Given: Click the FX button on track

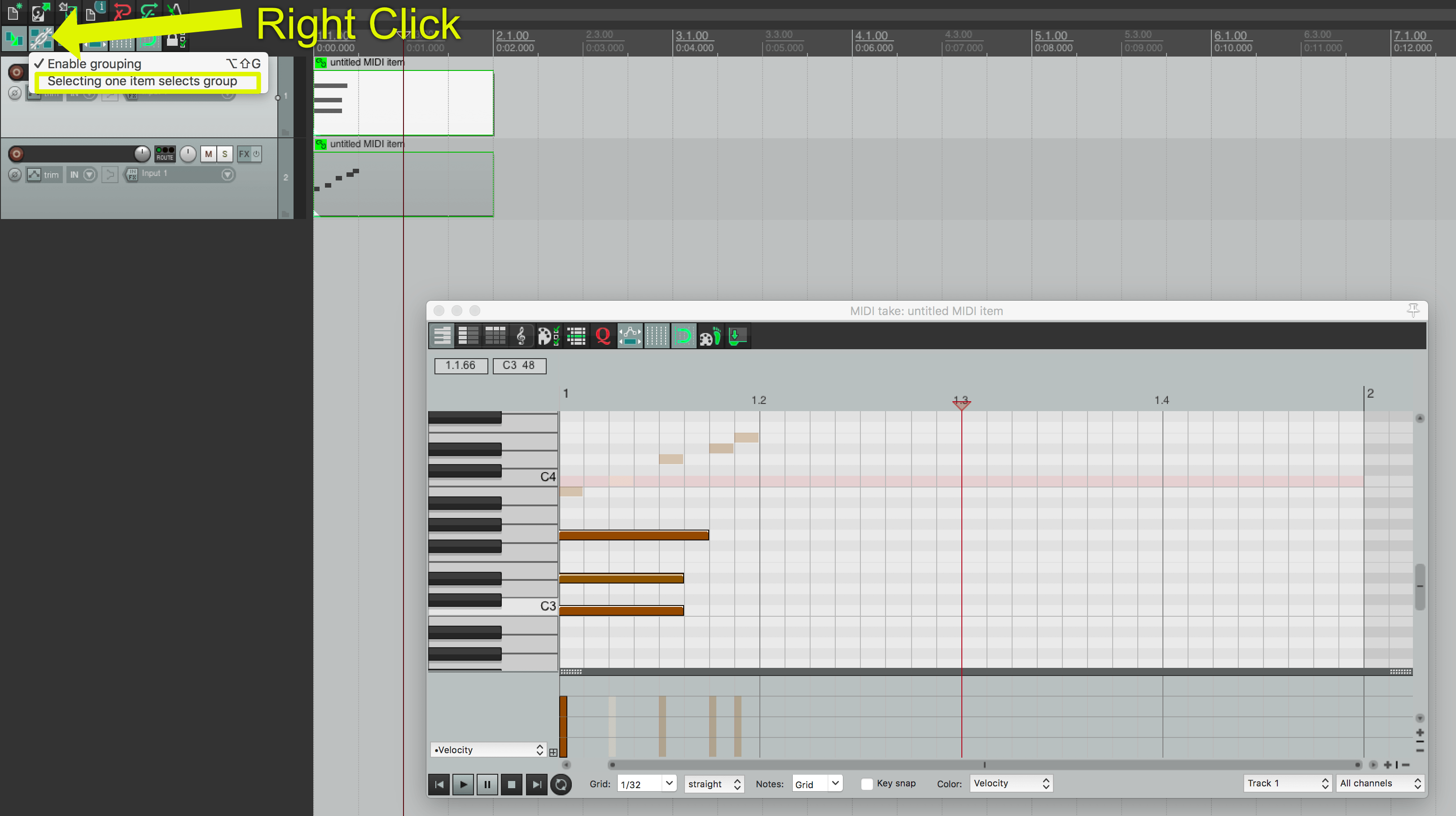Looking at the screenshot, I should pos(245,153).
